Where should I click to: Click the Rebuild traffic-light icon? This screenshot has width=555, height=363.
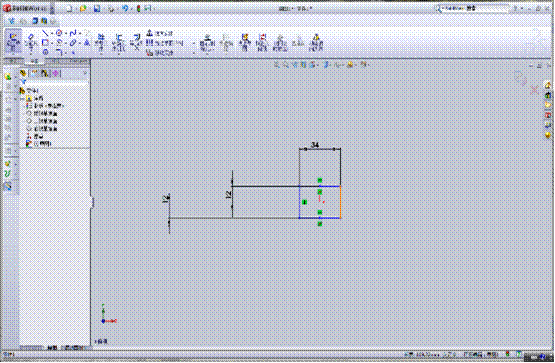tap(138, 8)
